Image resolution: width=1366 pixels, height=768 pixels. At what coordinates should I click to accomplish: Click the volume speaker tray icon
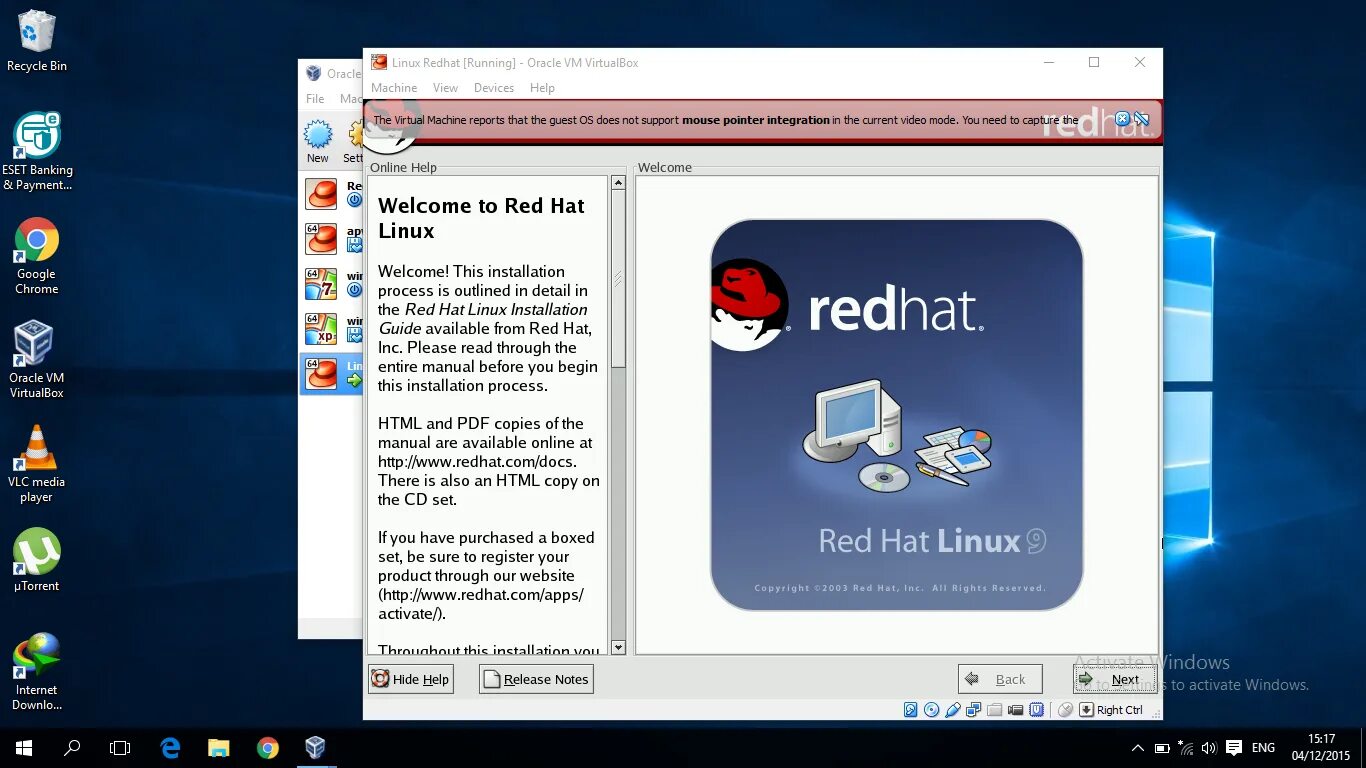coord(1209,748)
